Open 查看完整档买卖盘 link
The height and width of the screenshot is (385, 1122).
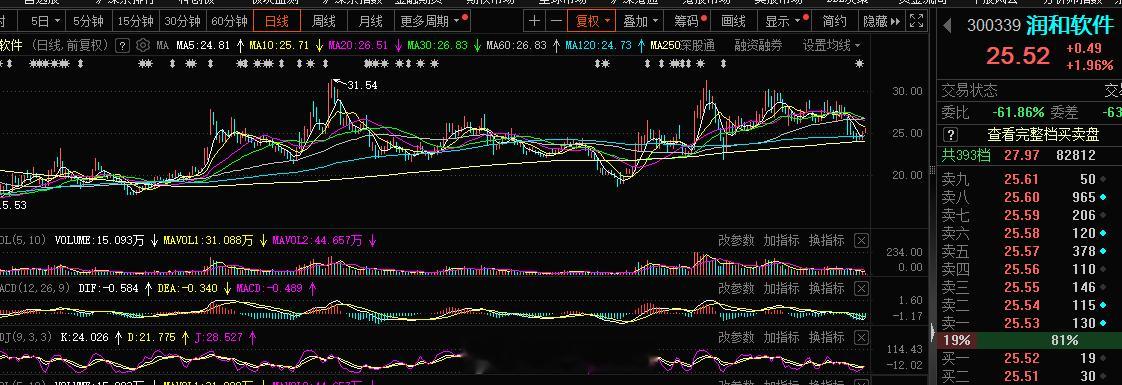(x=1043, y=135)
